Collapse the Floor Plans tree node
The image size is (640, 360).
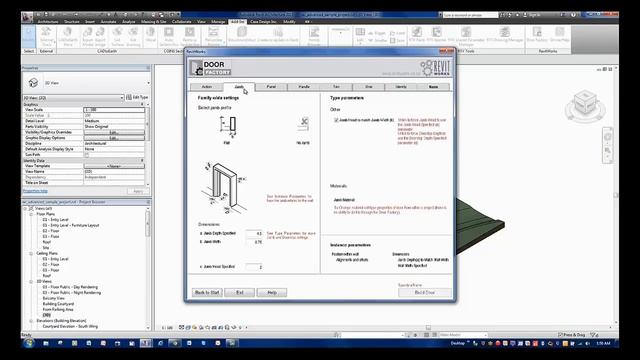[31, 214]
